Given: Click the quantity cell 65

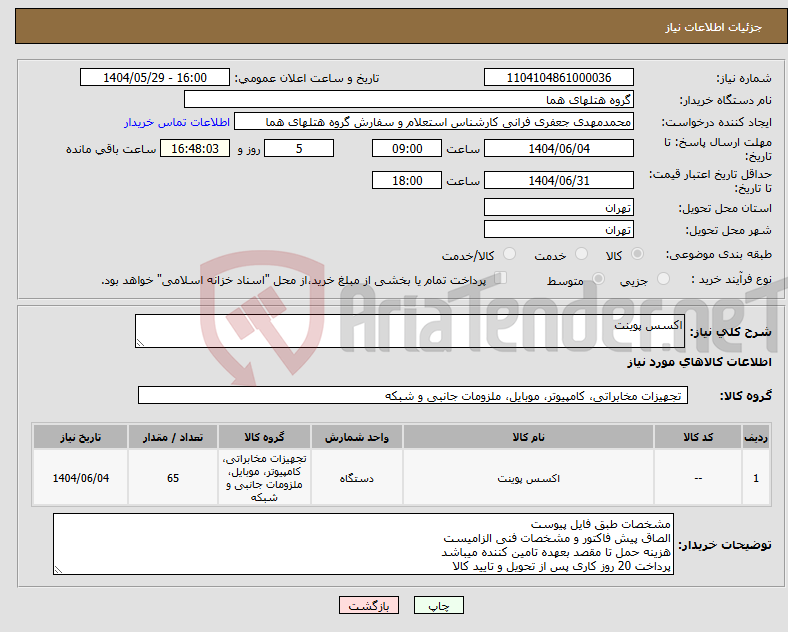Looking at the screenshot, I should [x=173, y=478].
